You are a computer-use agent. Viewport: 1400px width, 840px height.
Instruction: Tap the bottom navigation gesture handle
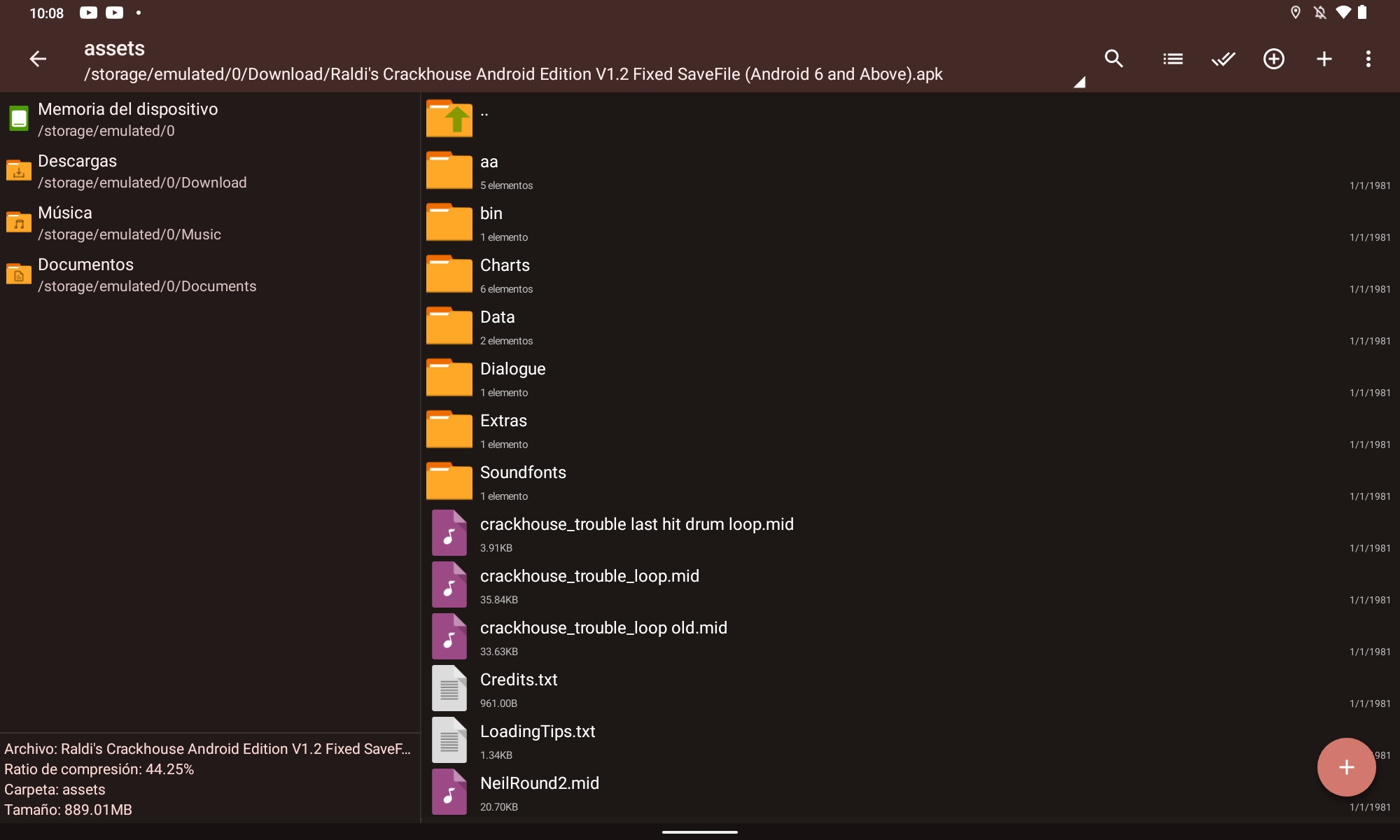point(700,832)
